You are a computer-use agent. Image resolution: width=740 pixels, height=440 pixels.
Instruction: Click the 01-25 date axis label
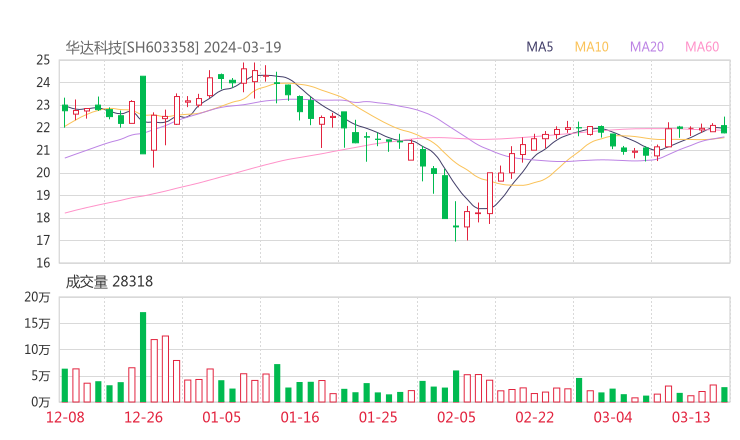pyautogui.click(x=378, y=417)
